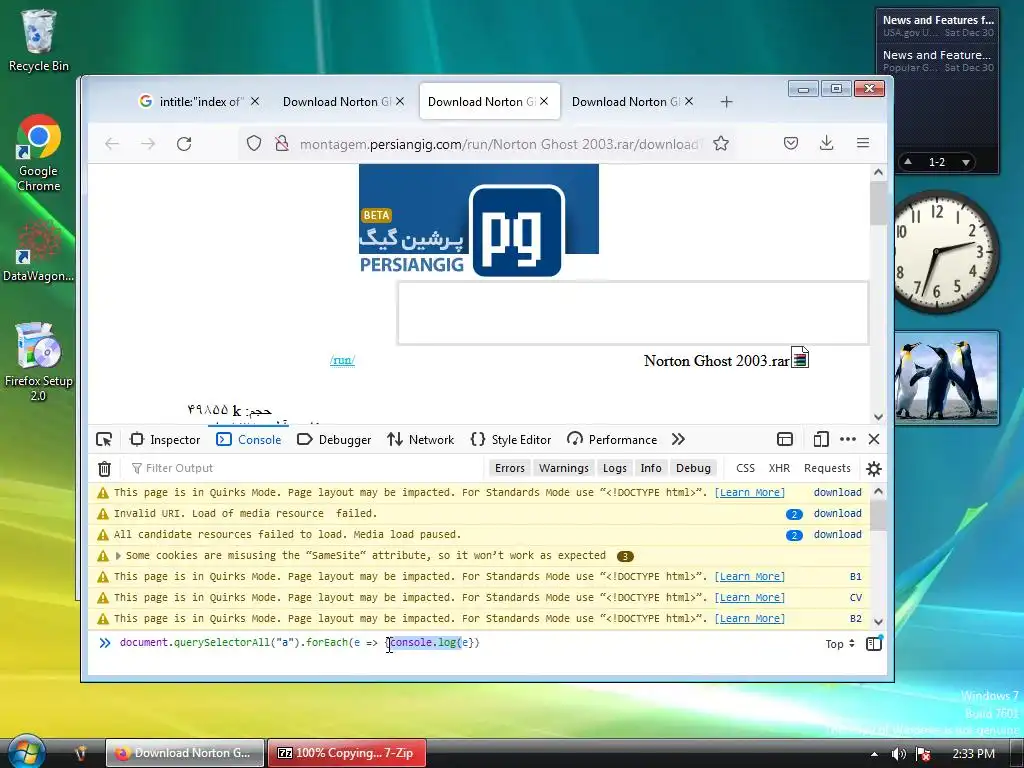This screenshot has height=768, width=1024.
Task: Click the PersianGig logo image
Action: click(479, 220)
